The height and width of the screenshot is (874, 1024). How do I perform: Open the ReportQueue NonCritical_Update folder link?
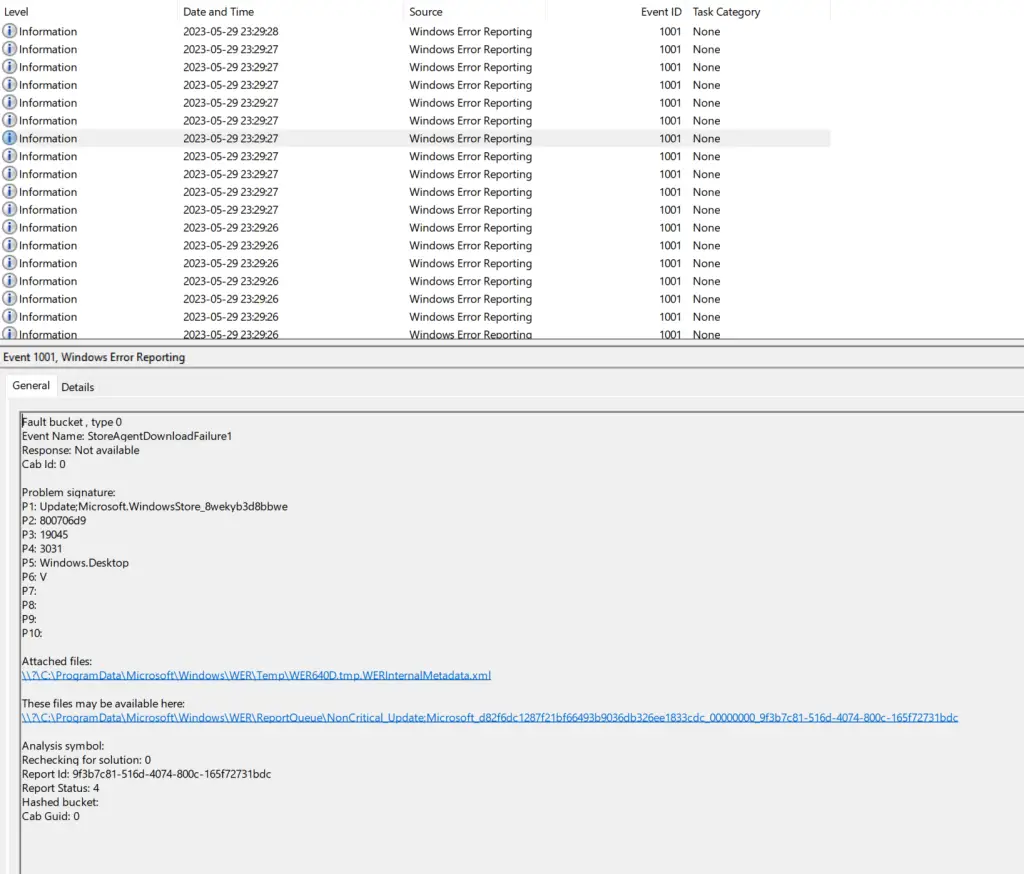(x=489, y=718)
